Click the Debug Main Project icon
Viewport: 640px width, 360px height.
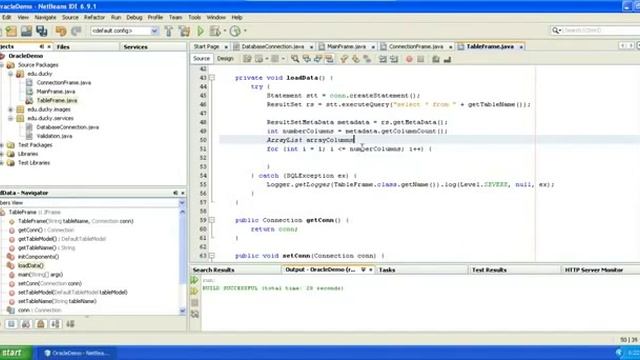(215, 31)
